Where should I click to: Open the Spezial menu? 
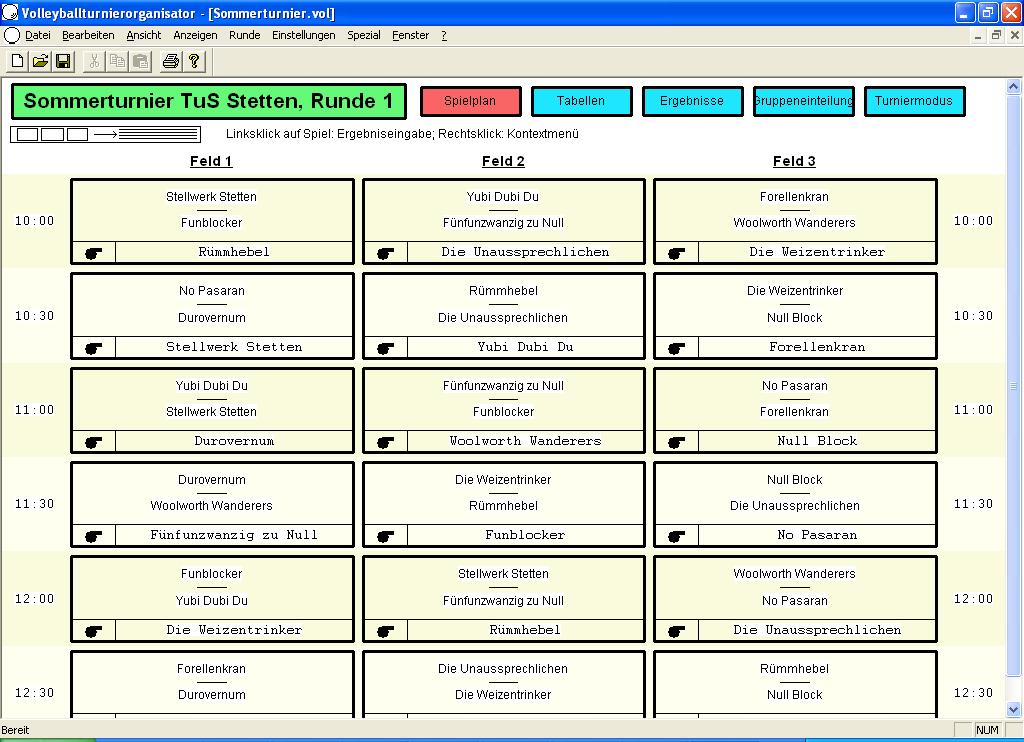[364, 35]
